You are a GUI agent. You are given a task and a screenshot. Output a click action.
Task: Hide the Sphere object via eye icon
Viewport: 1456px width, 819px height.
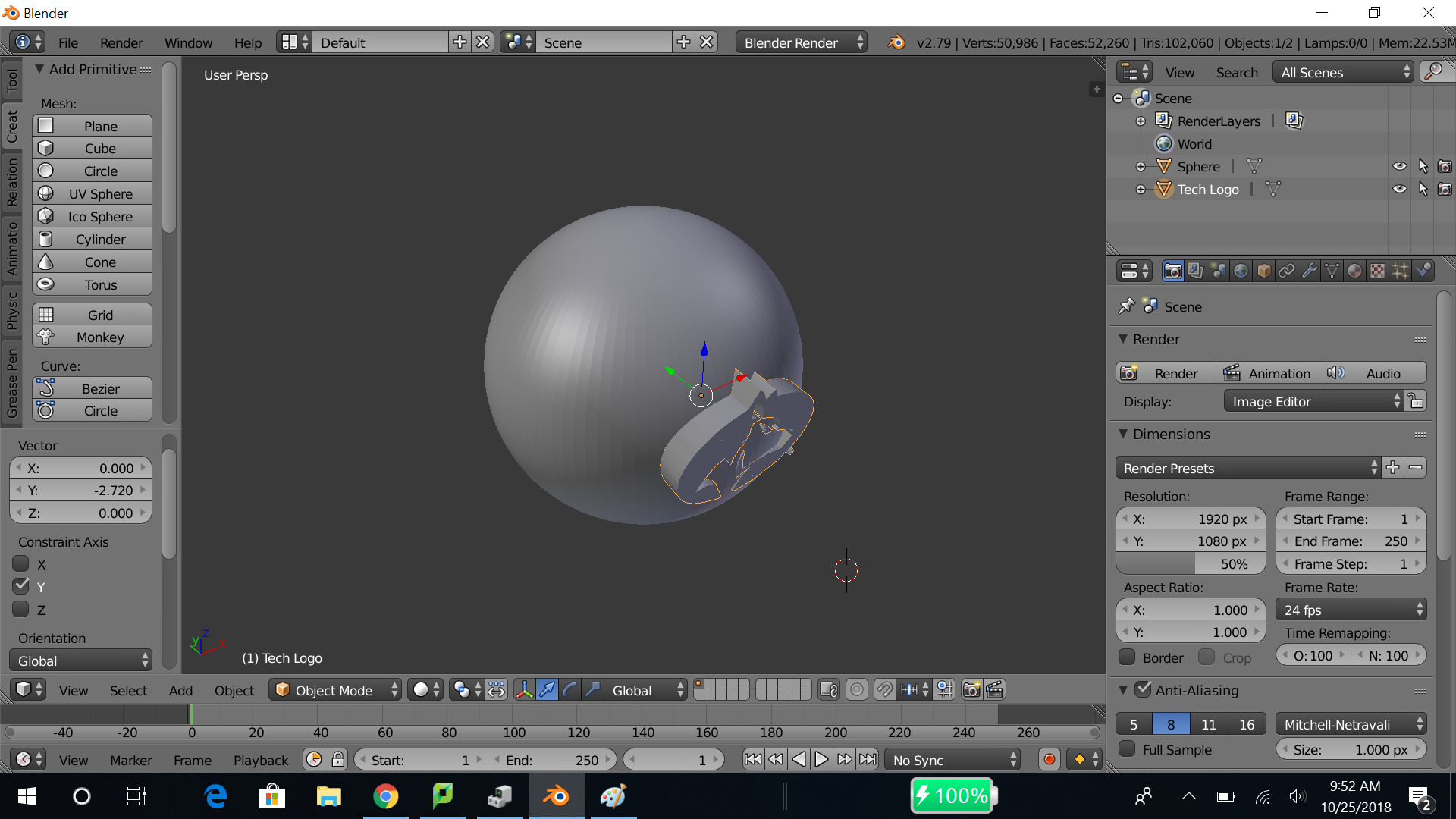click(1399, 166)
